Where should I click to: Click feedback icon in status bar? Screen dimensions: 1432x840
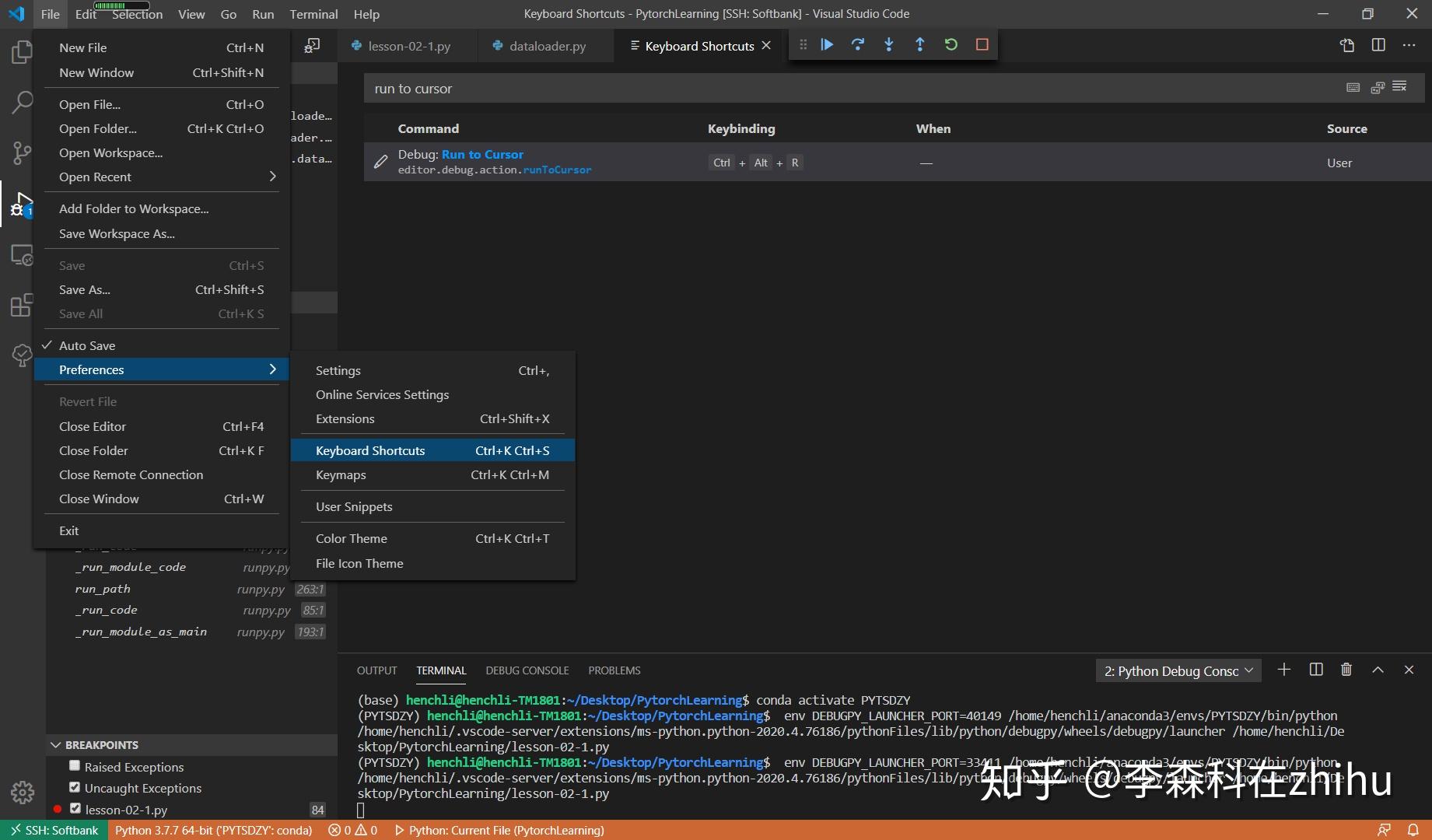coord(1384,830)
